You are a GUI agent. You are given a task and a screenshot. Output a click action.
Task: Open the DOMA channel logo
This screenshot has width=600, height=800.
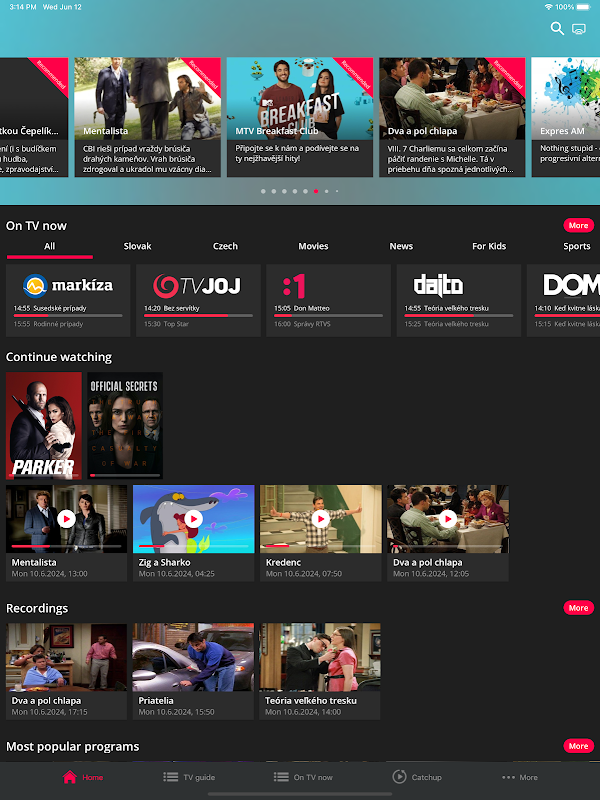coord(571,285)
